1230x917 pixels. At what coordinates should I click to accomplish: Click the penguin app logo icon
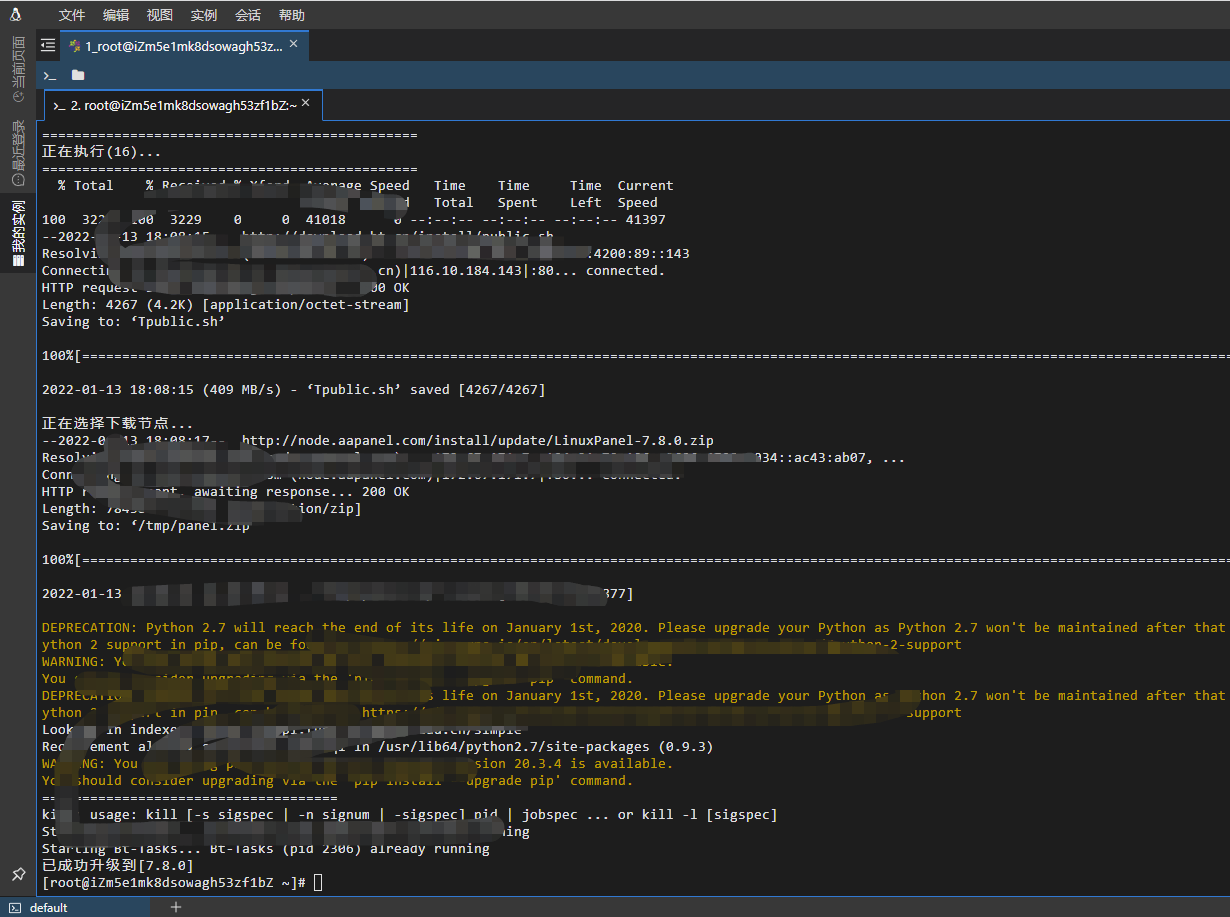[x=15, y=15]
